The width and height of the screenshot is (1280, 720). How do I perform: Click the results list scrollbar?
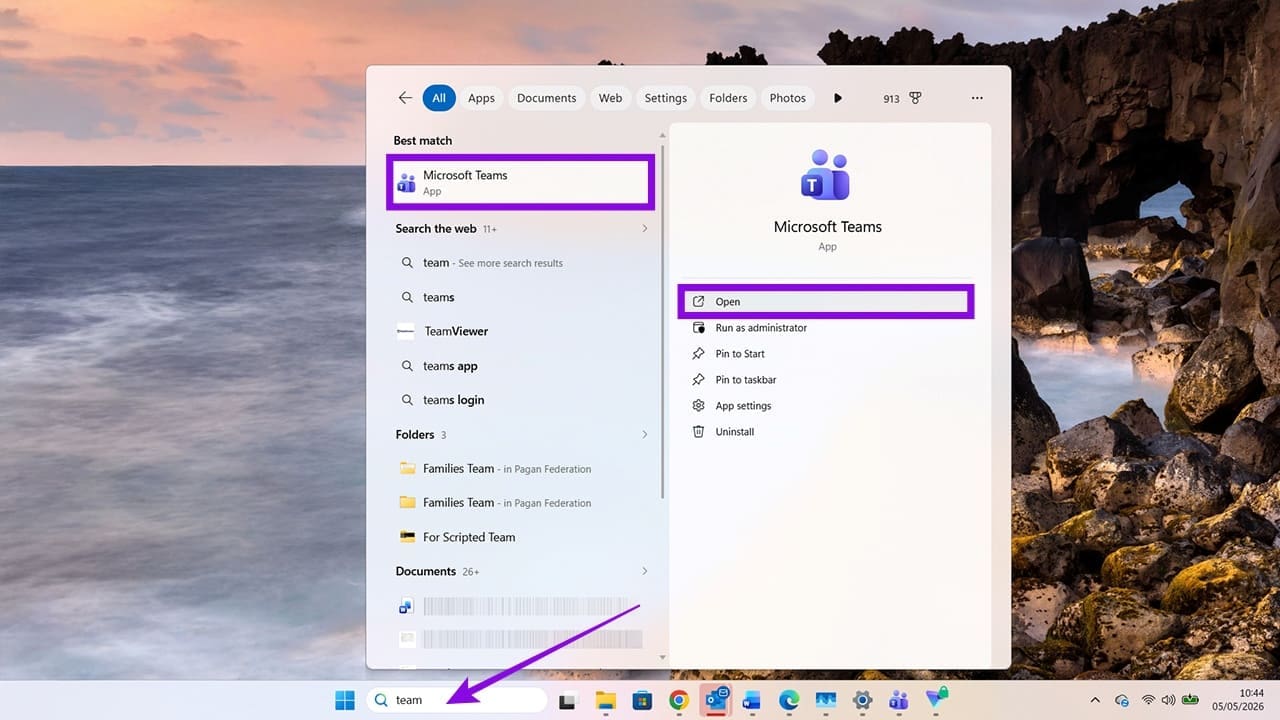coord(661,320)
